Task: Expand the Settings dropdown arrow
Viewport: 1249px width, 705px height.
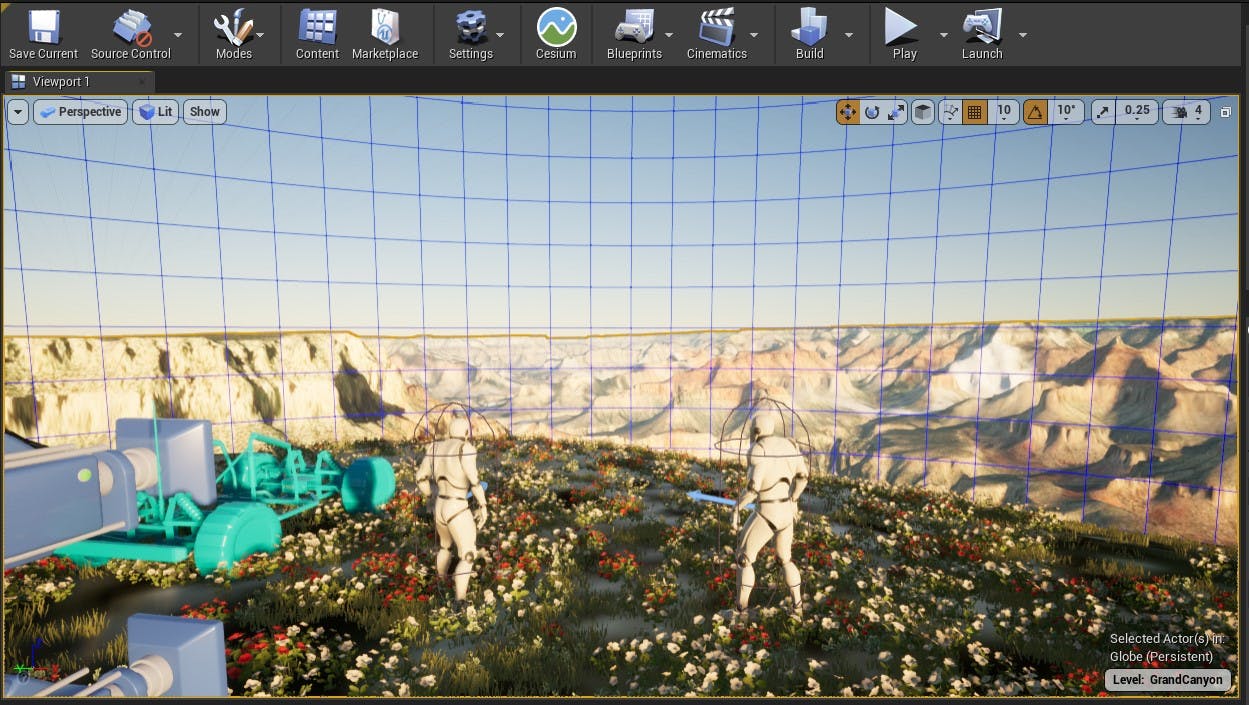Action: 500,34
